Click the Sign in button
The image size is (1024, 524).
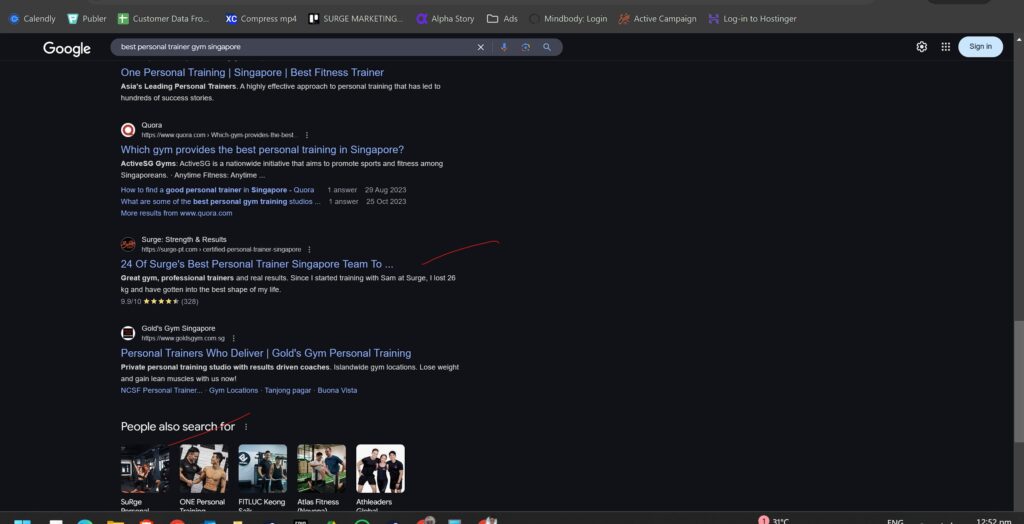980,47
